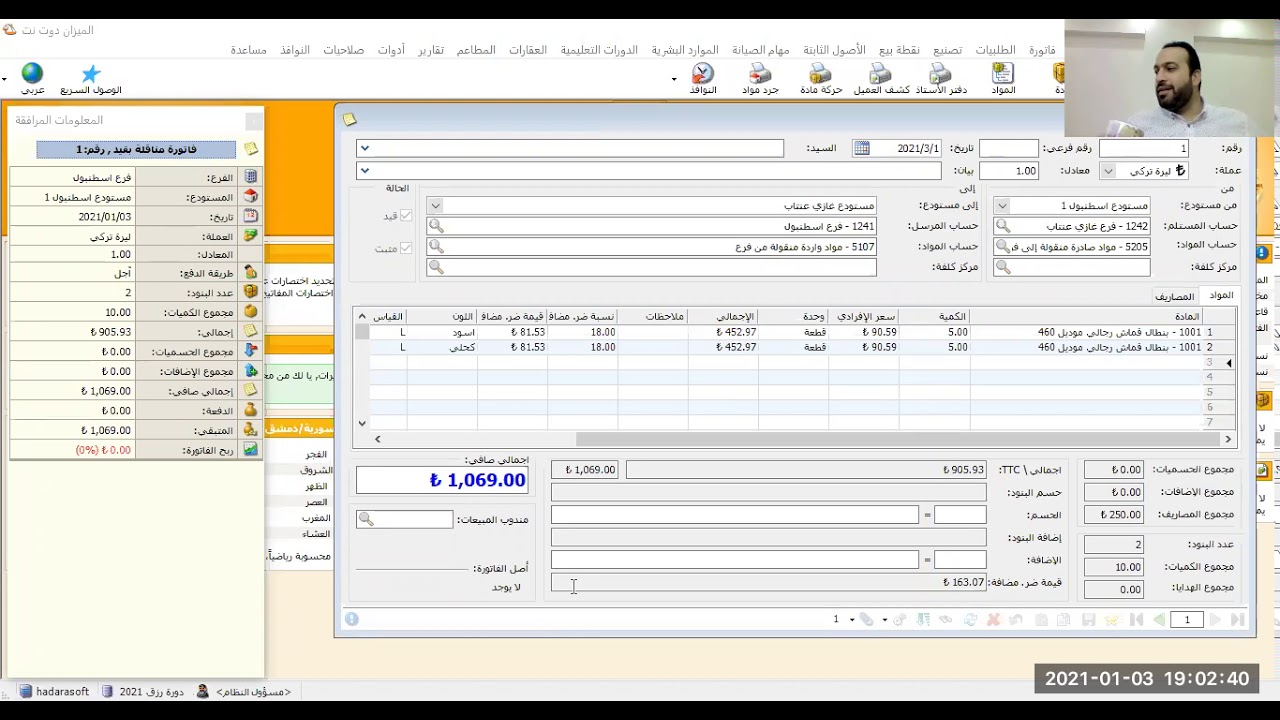This screenshot has height=720, width=1280.
Task: Open dropdown arrow beside النوافذ toolbar icon
Action: point(674,79)
